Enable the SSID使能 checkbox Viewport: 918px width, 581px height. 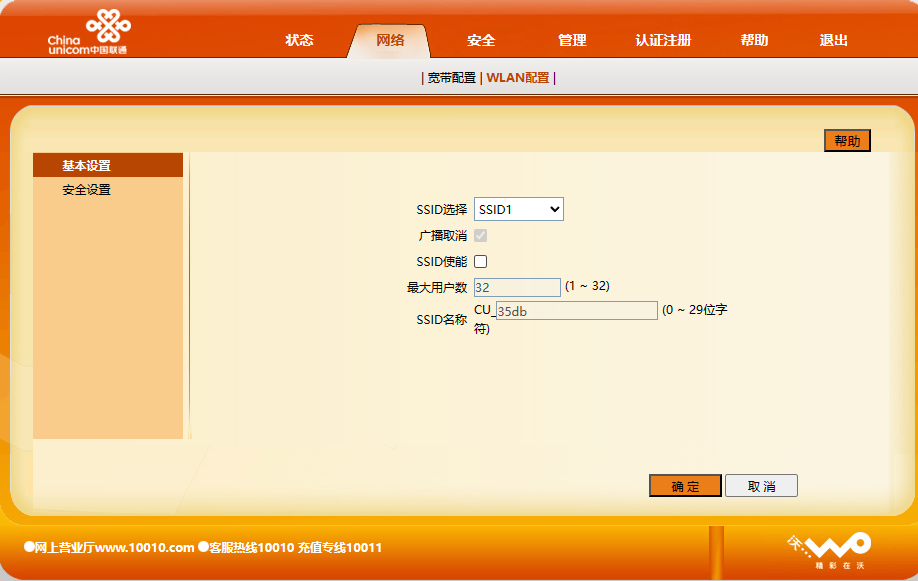481,262
